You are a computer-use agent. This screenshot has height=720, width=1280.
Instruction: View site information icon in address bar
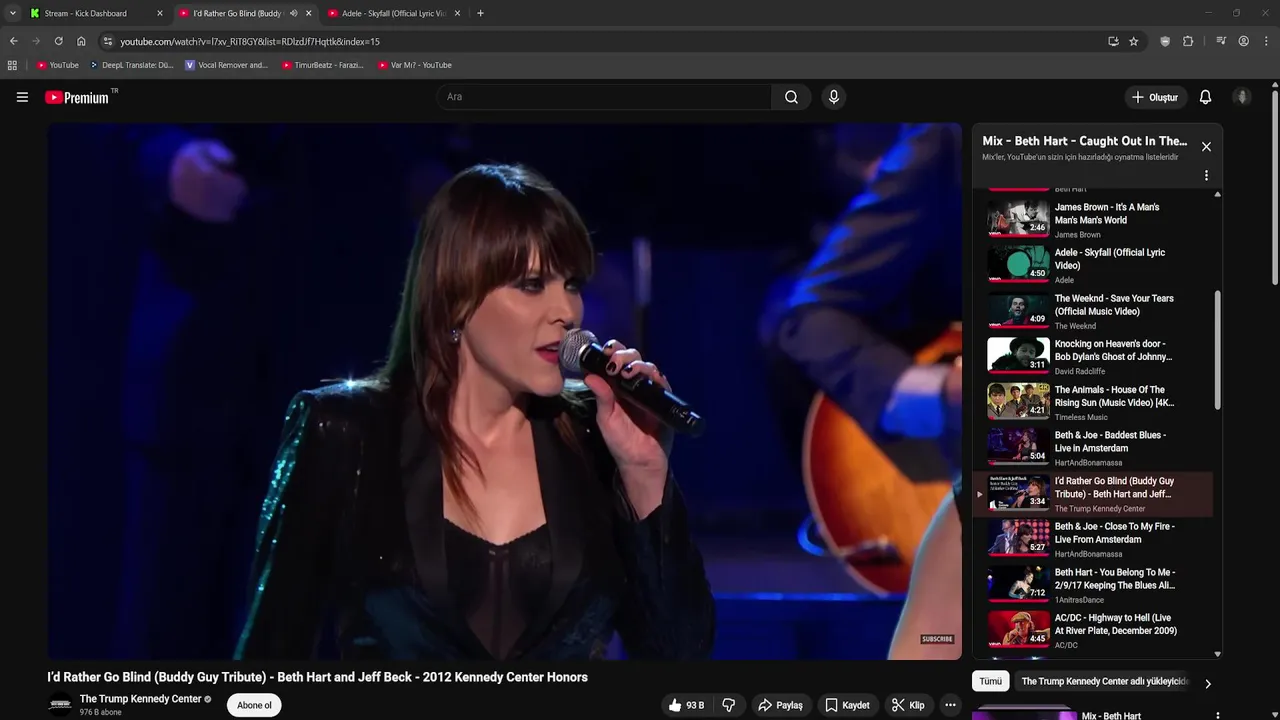108,41
